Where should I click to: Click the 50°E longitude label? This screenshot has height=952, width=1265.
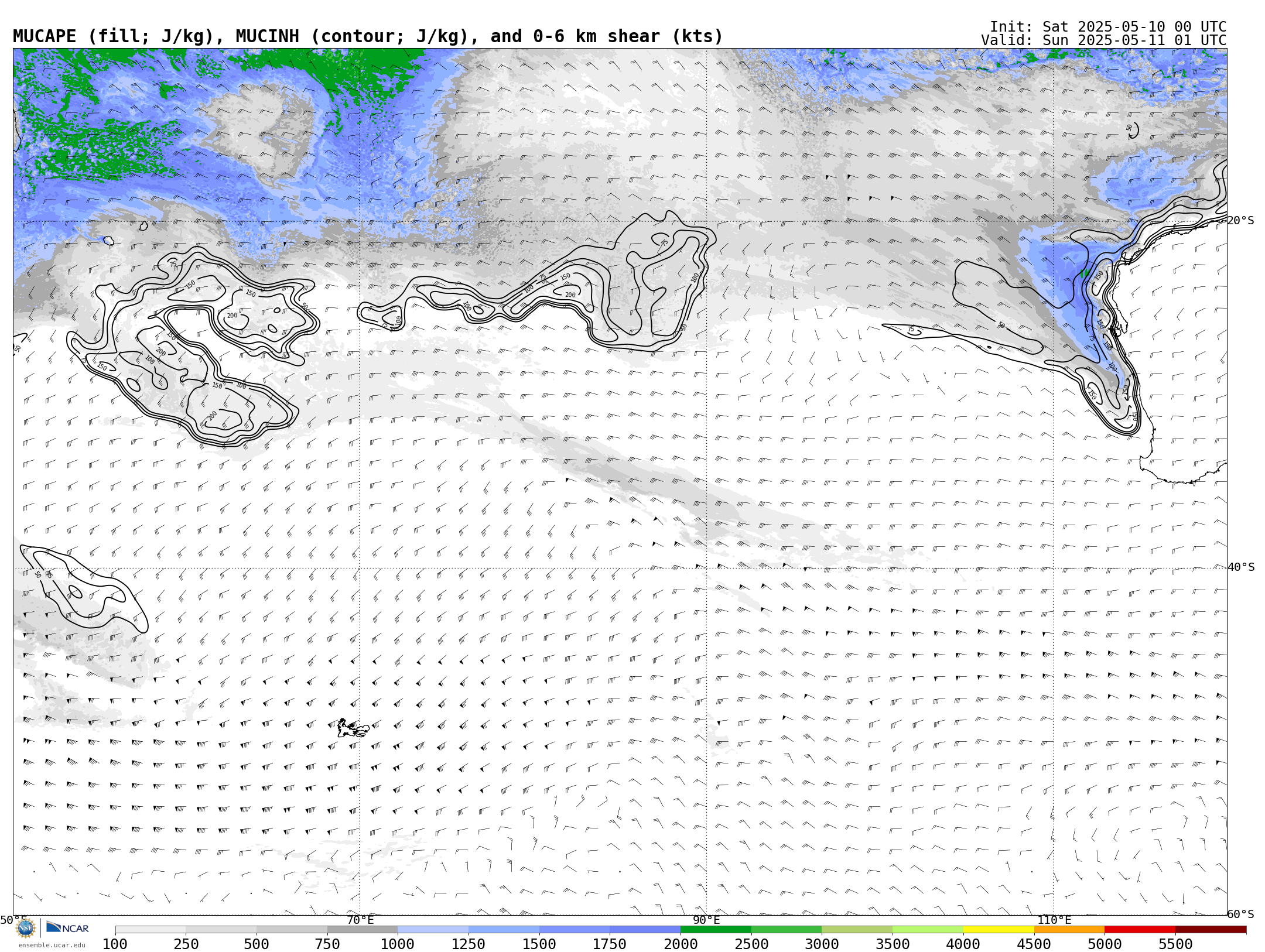(13, 920)
